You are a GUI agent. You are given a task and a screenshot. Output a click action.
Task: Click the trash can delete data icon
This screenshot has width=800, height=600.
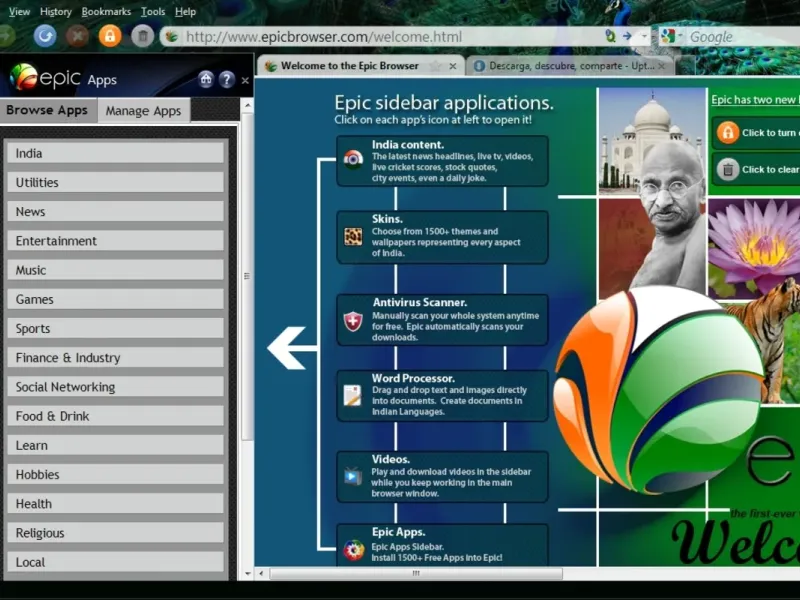click(x=143, y=36)
